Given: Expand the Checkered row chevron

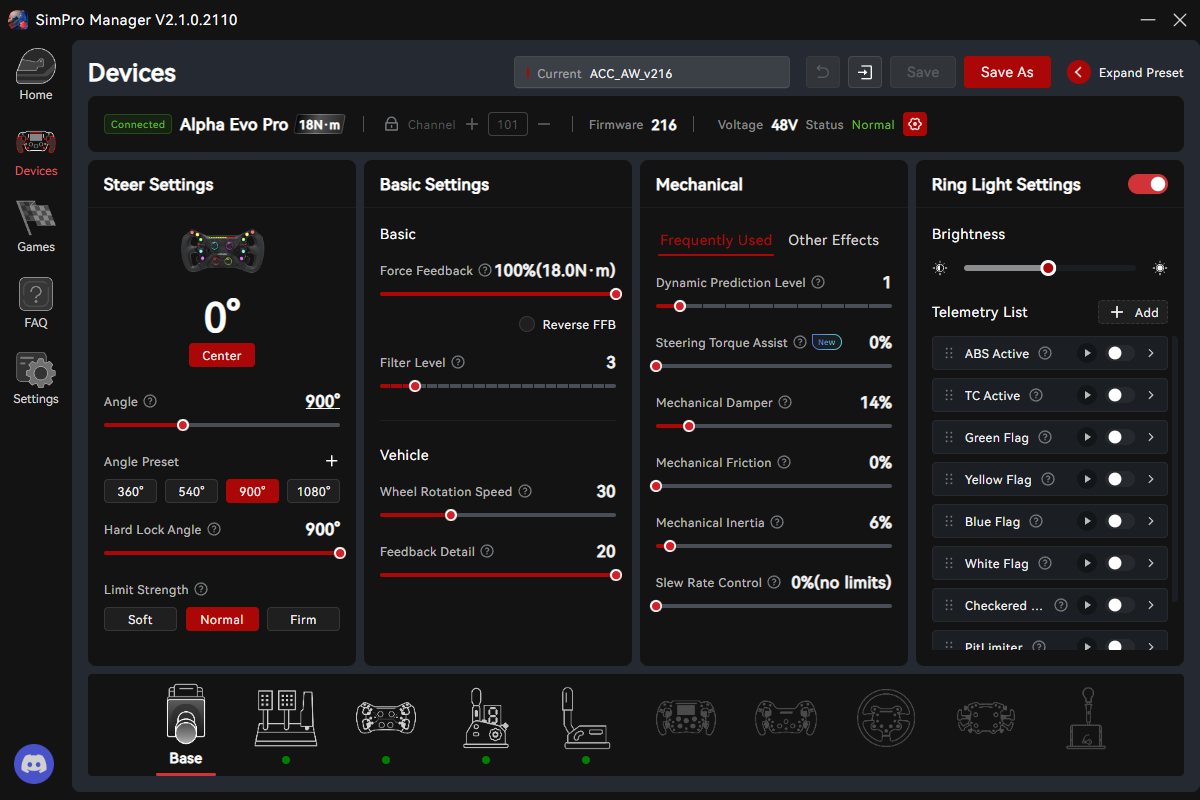Looking at the screenshot, I should (1151, 605).
